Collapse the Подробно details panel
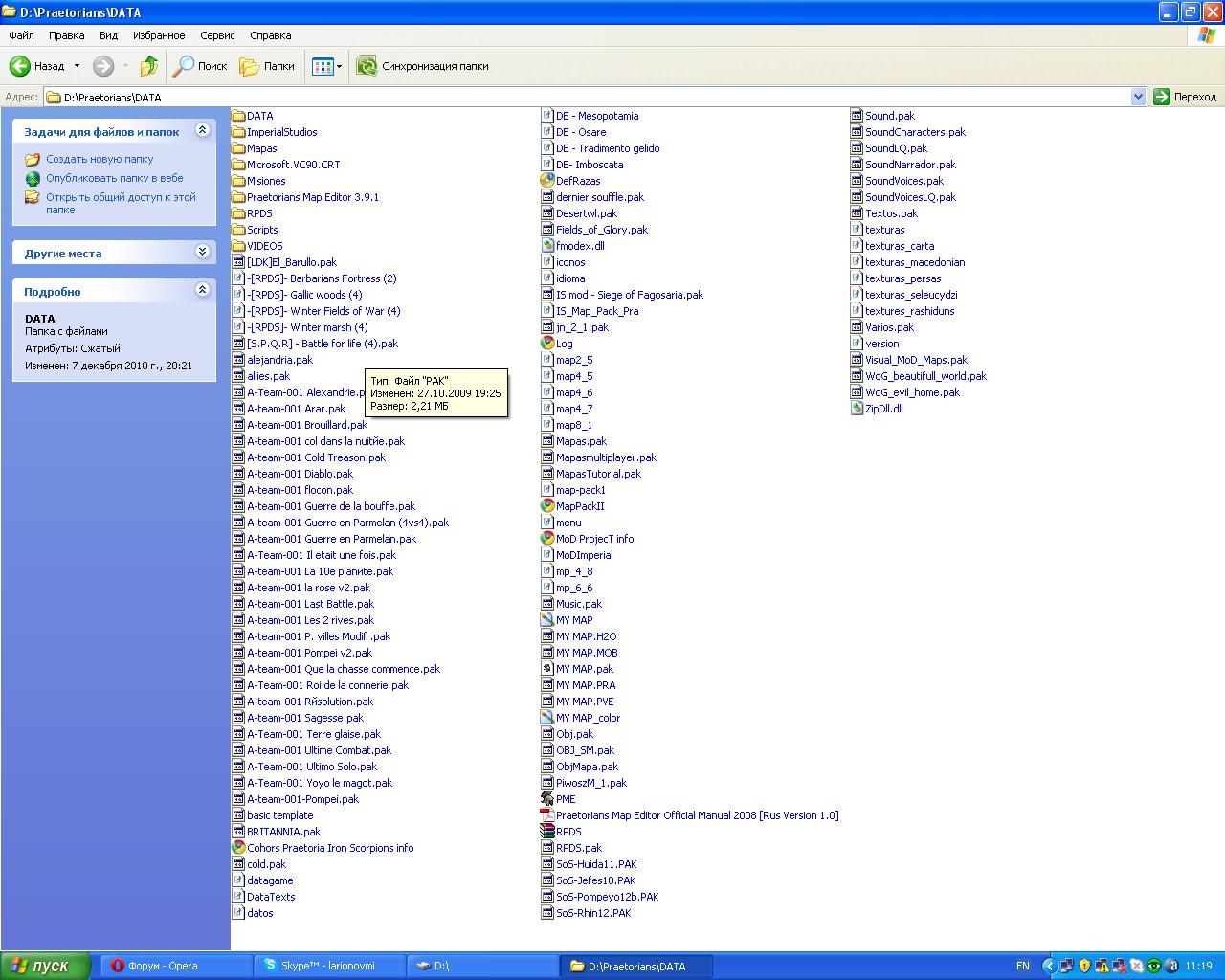The width and height of the screenshot is (1225, 980). (x=202, y=290)
